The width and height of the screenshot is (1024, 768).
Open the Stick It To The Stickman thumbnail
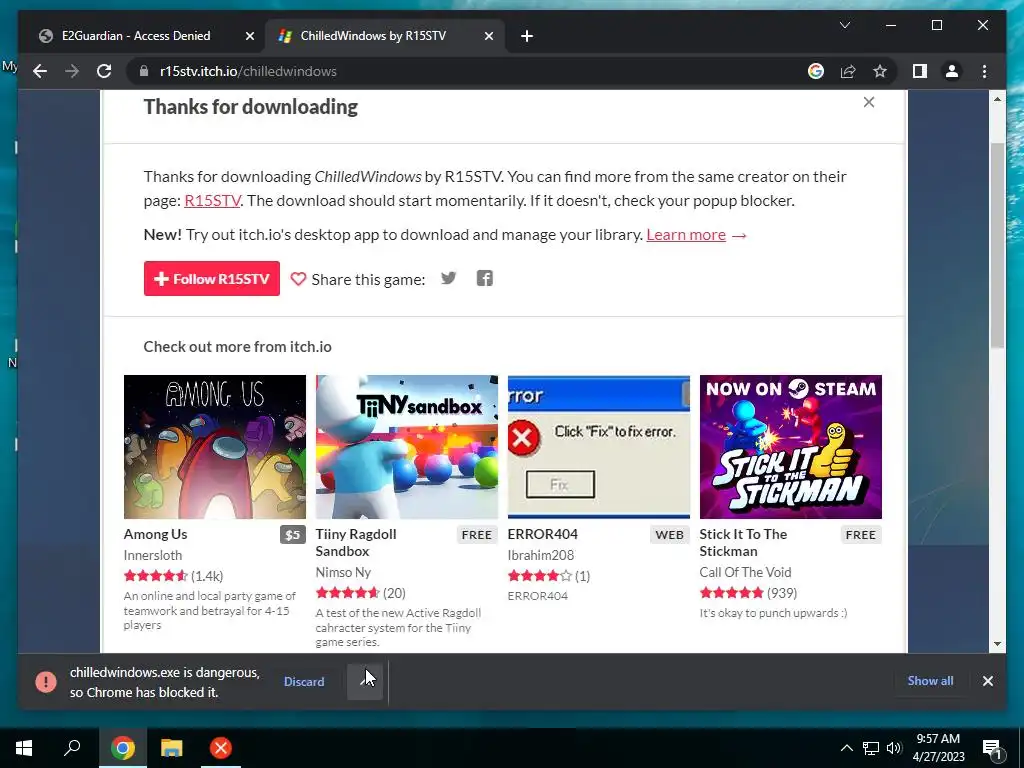791,447
